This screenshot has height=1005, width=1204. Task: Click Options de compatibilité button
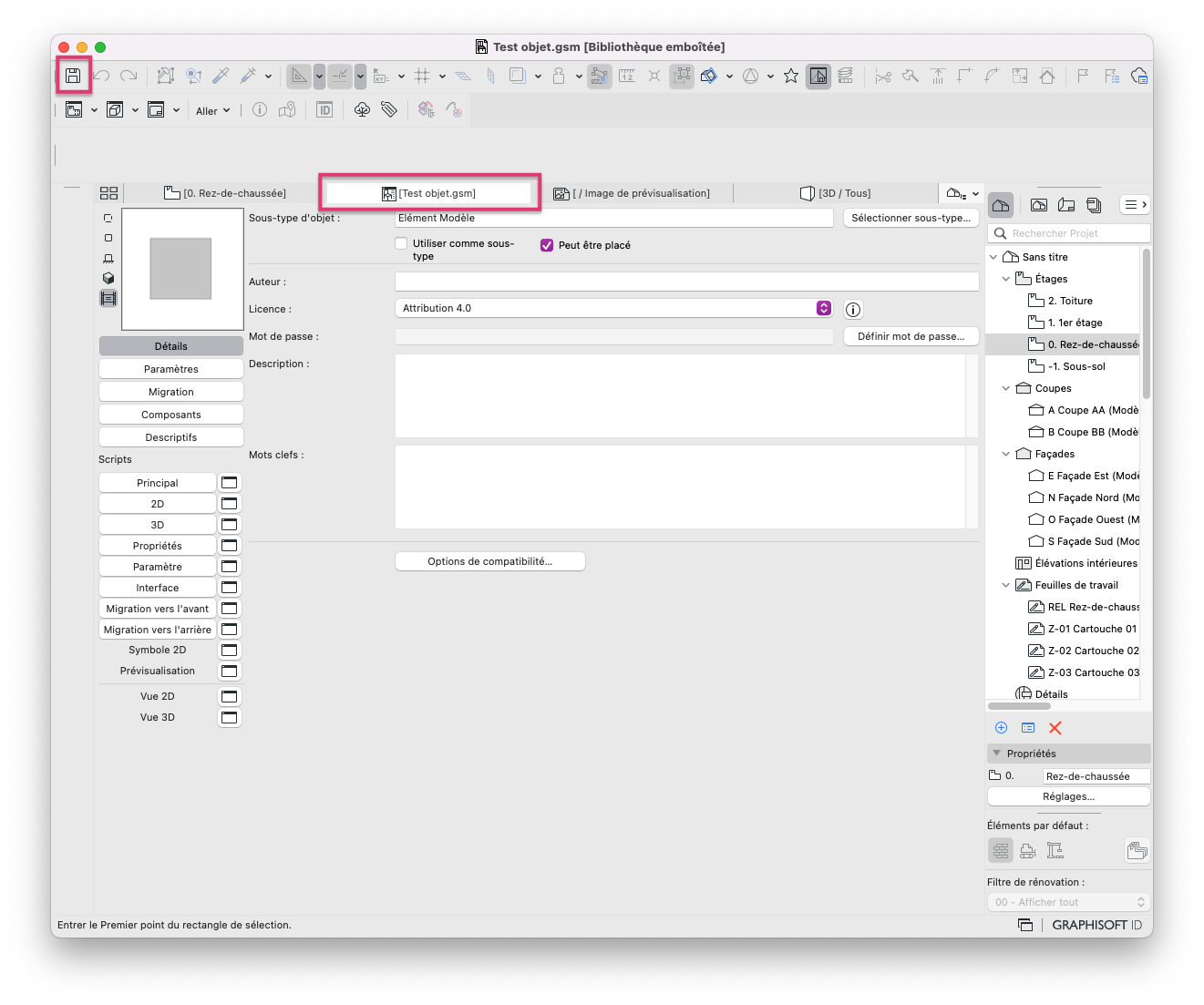pos(490,561)
